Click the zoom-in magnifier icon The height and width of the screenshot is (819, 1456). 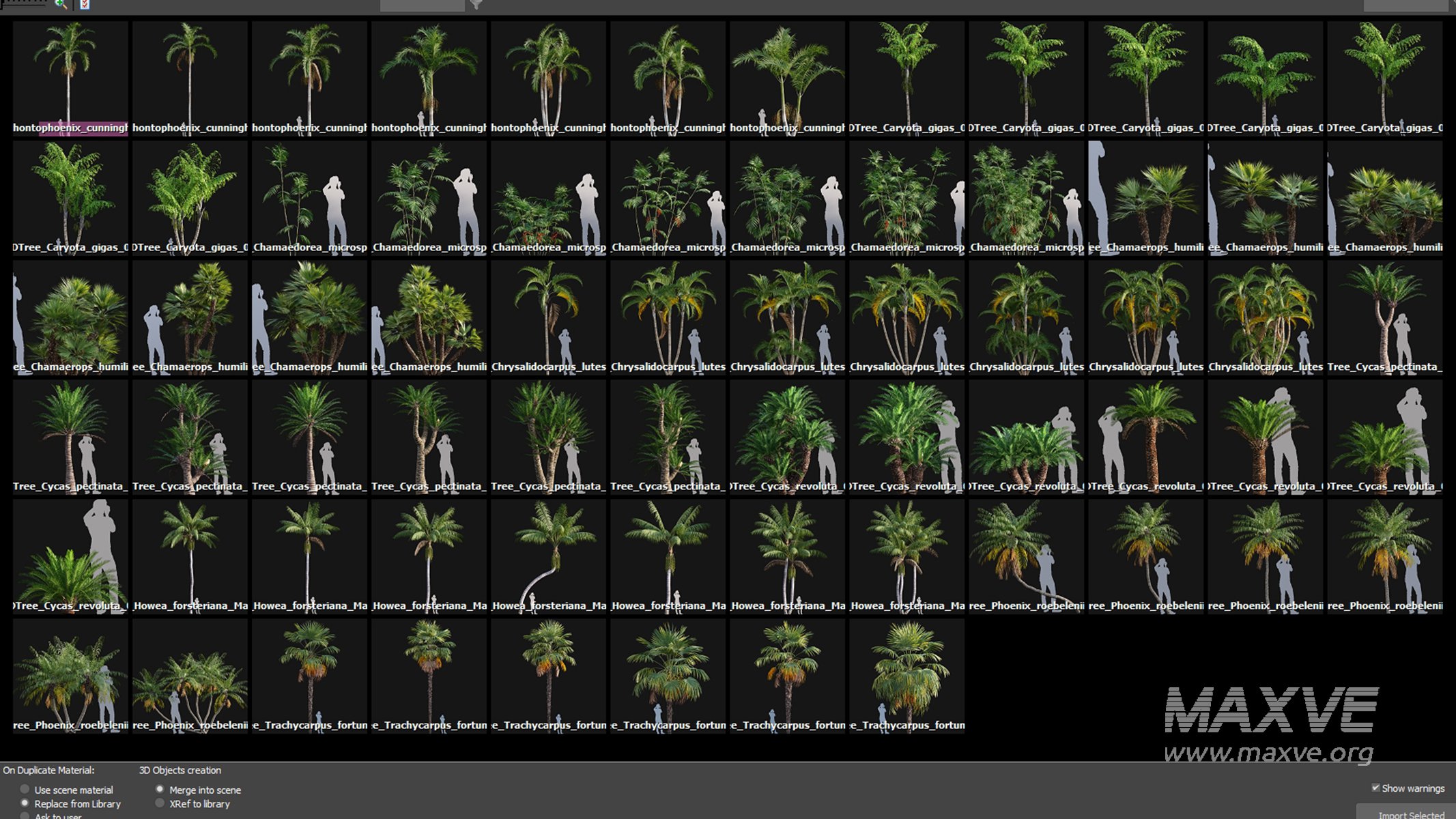[61, 4]
